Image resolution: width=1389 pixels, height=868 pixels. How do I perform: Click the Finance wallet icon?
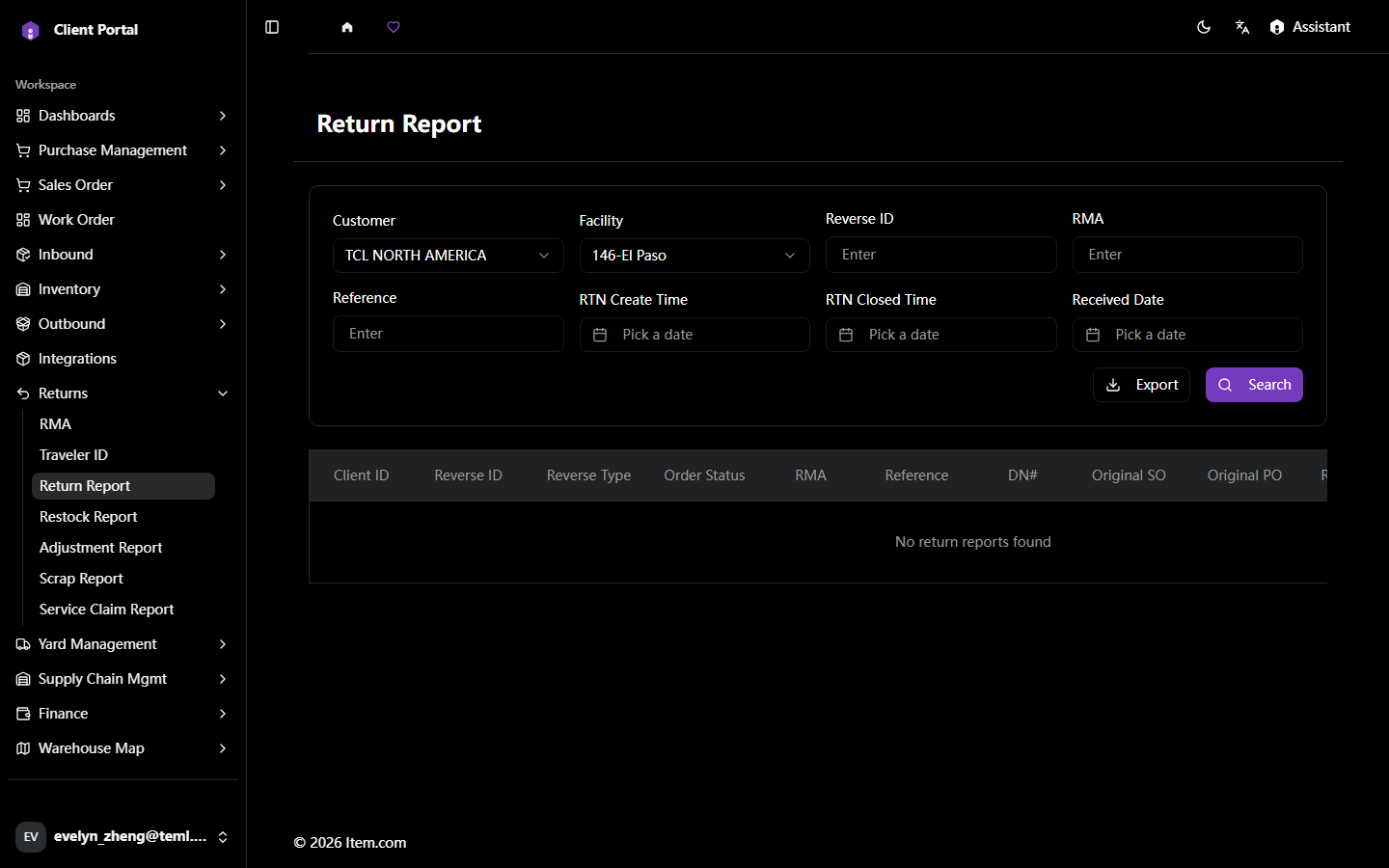[x=23, y=714]
